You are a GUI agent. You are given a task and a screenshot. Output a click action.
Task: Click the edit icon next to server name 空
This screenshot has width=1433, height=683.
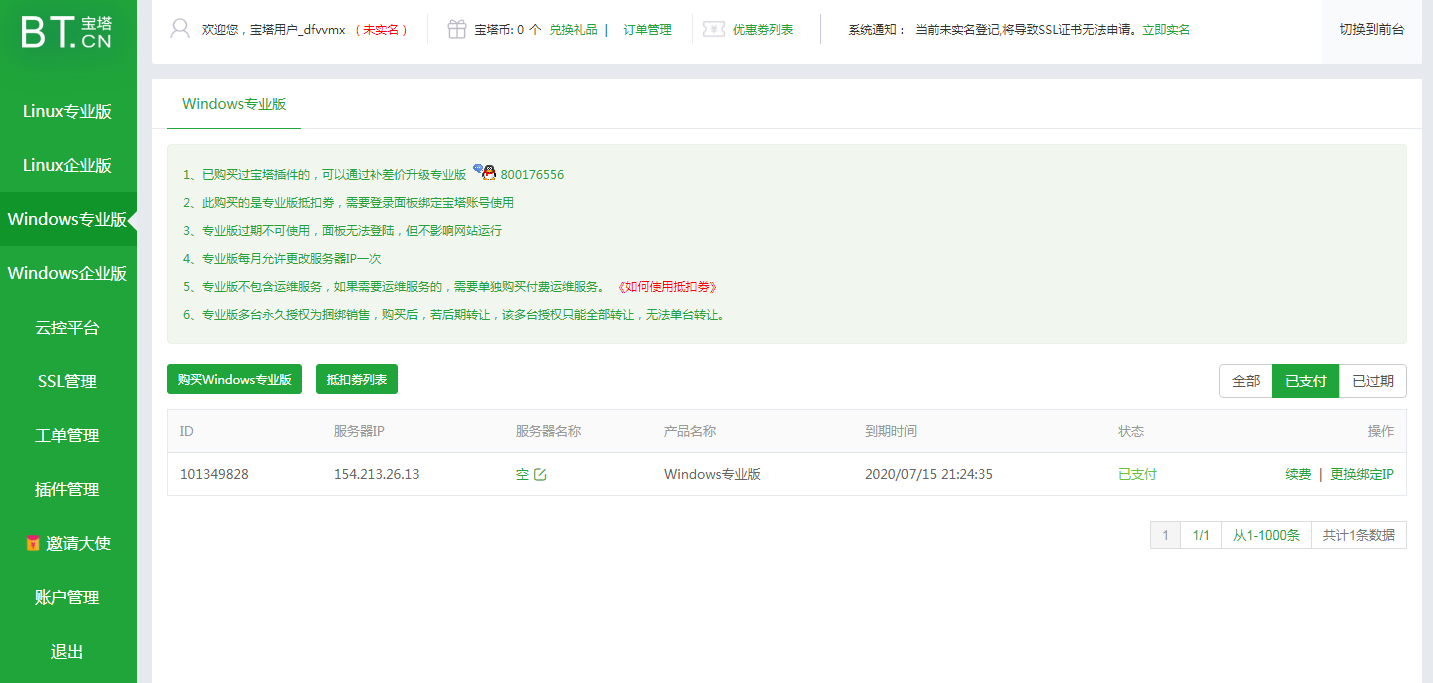click(x=540, y=474)
